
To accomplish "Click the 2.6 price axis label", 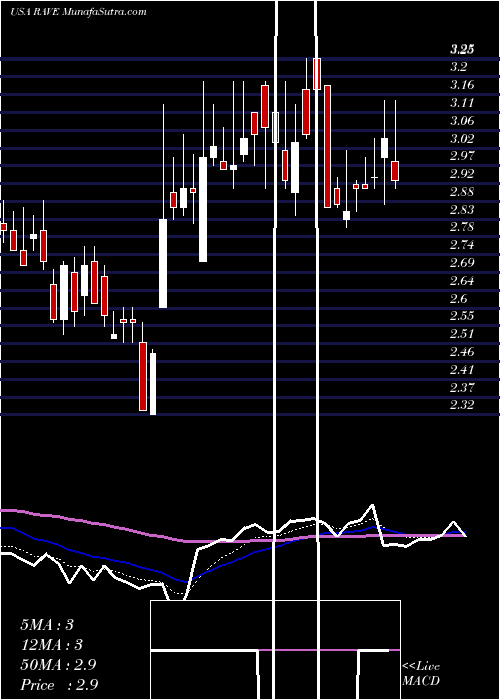I will click(x=459, y=298).
